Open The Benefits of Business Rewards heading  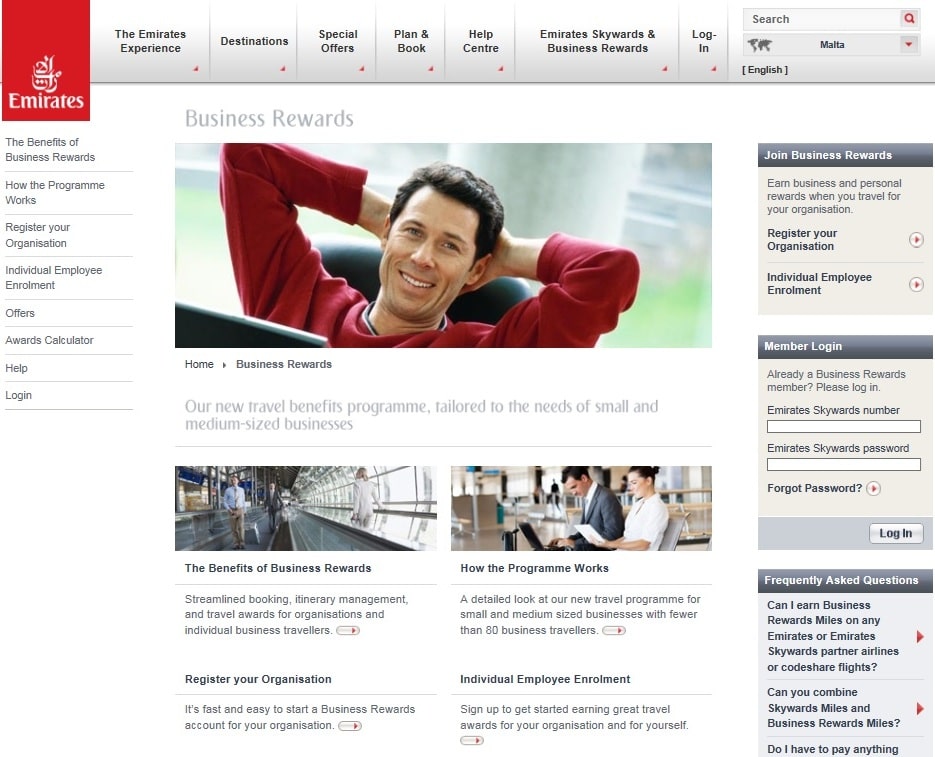[278, 568]
